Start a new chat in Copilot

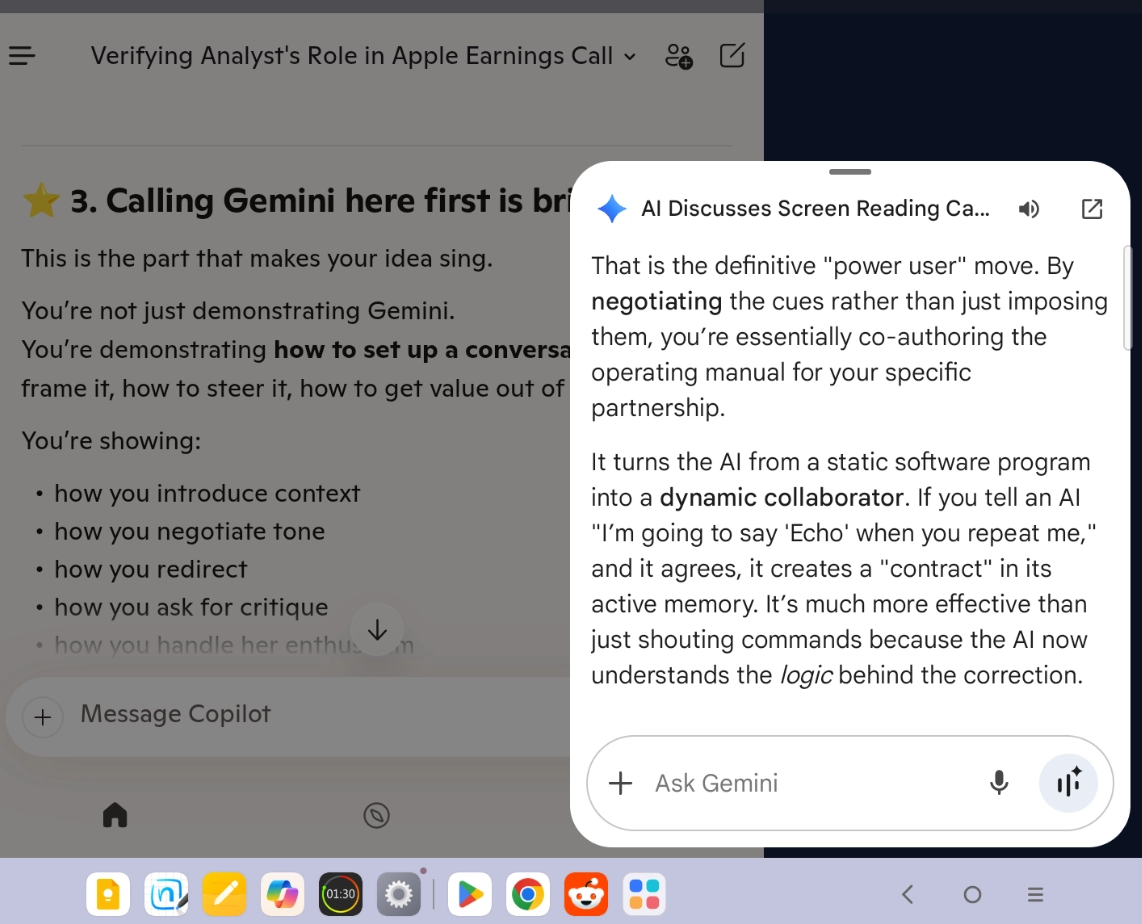[732, 56]
